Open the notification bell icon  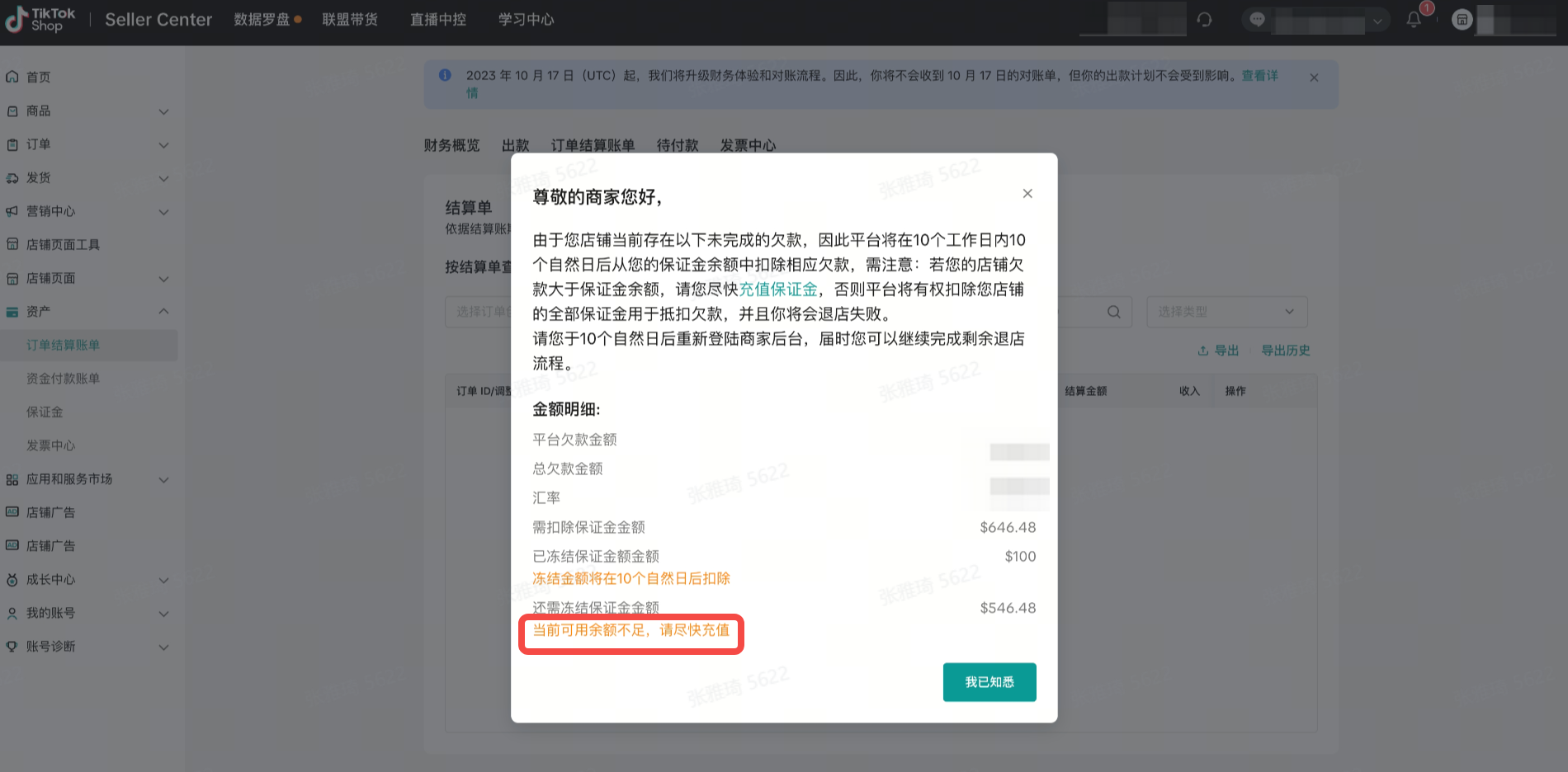(x=1414, y=20)
